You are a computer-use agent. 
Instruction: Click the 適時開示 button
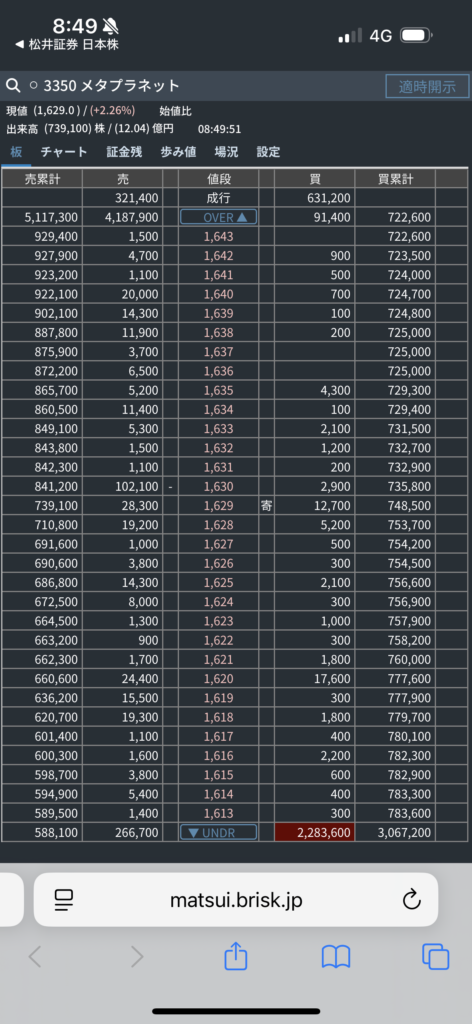(427, 86)
